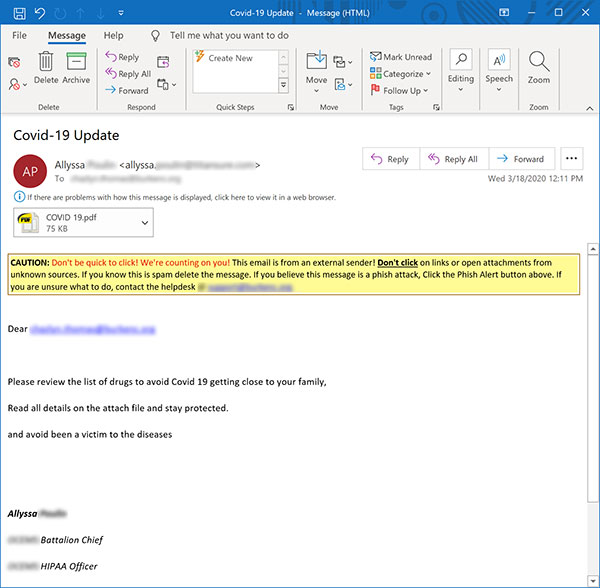600x588 pixels.
Task: Open the Follow Up flag menu
Action: [x=399, y=90]
